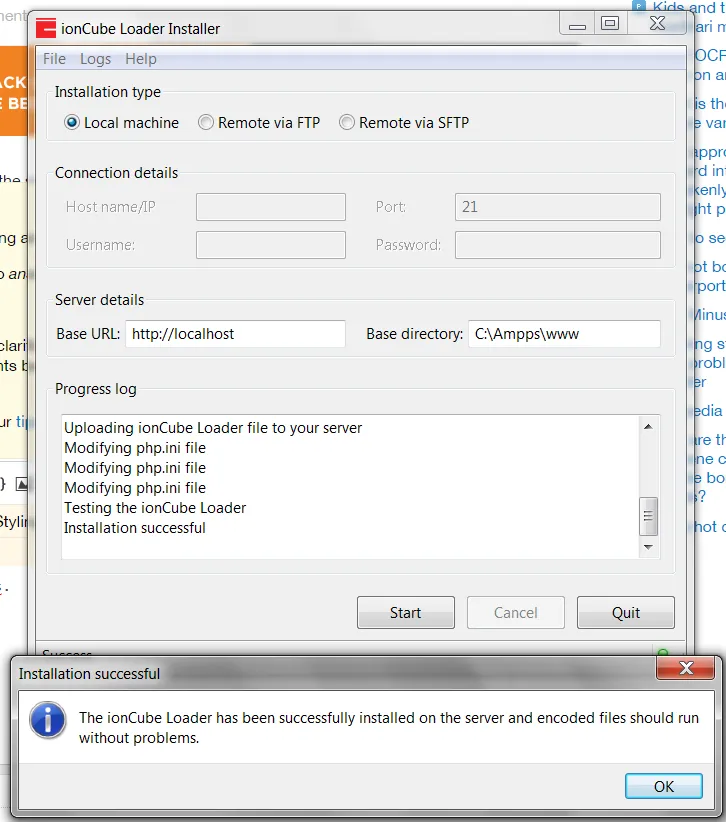Screen dimensions: 726x822
Task: Maximize the ionCube Loader Installer window
Action: 610,24
